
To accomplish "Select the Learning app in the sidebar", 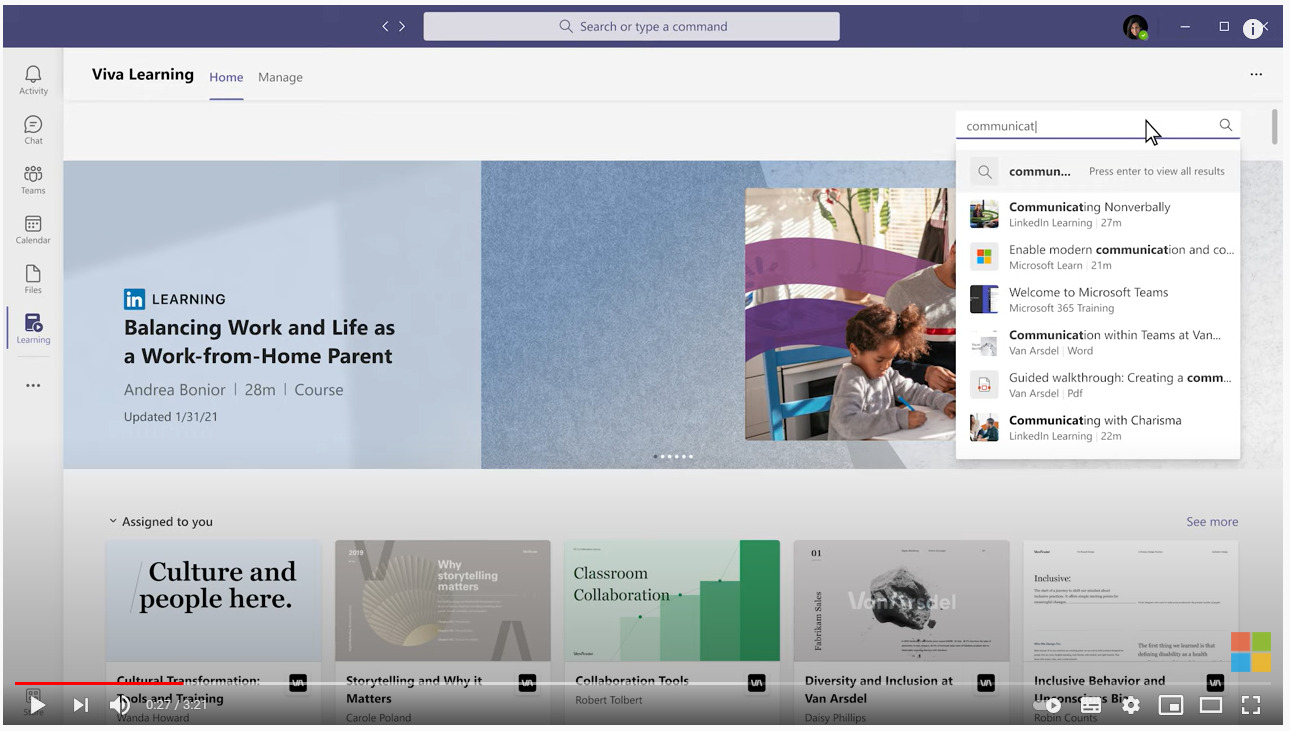I will click(x=33, y=328).
